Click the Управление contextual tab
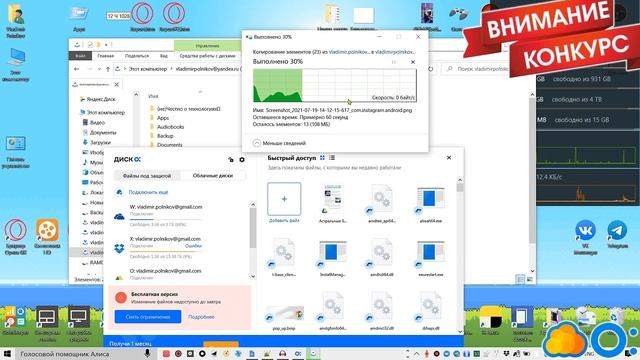The image size is (640, 360). coord(207,46)
